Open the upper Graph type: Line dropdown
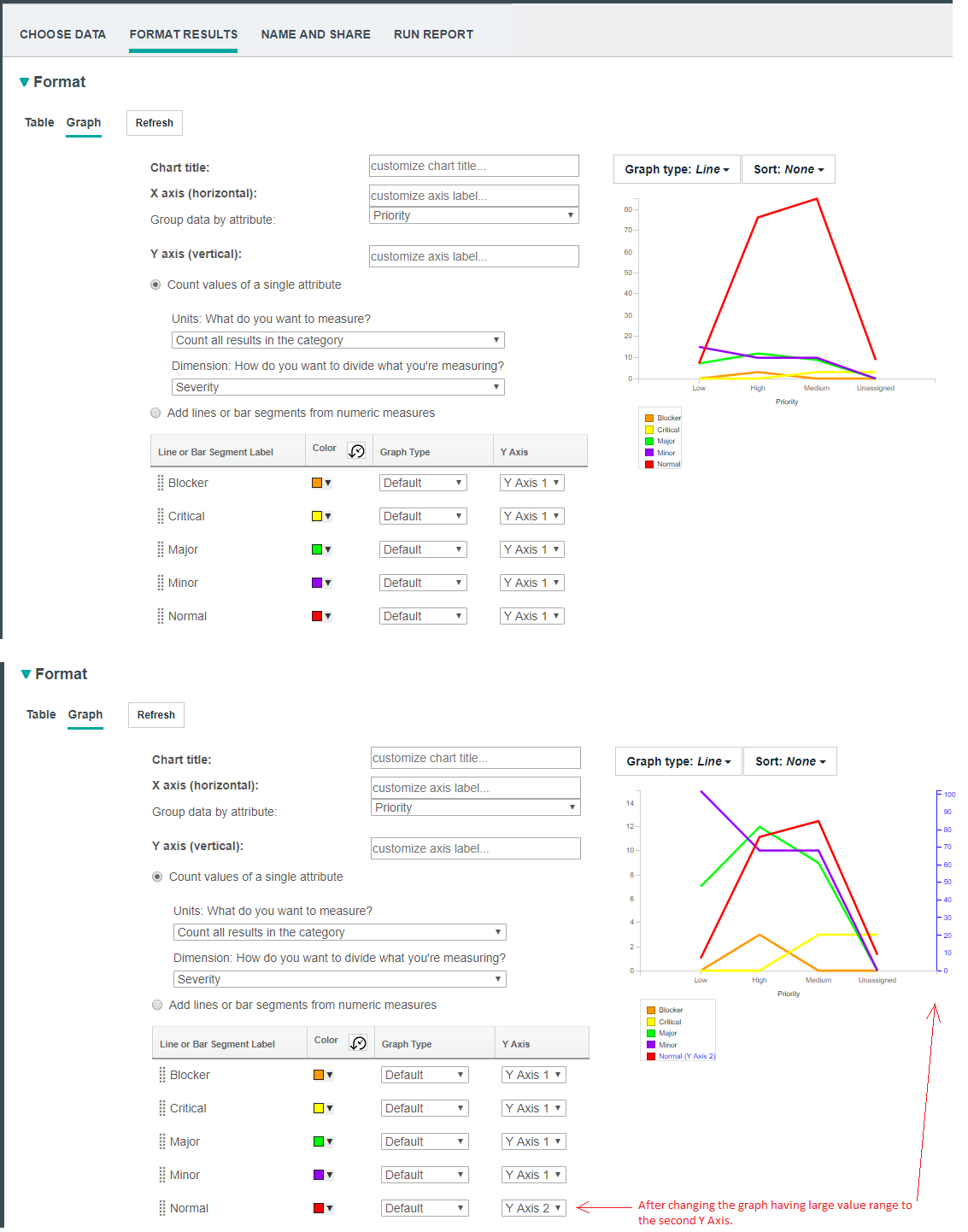Image resolution: width=968 pixels, height=1232 pixels. (x=677, y=169)
